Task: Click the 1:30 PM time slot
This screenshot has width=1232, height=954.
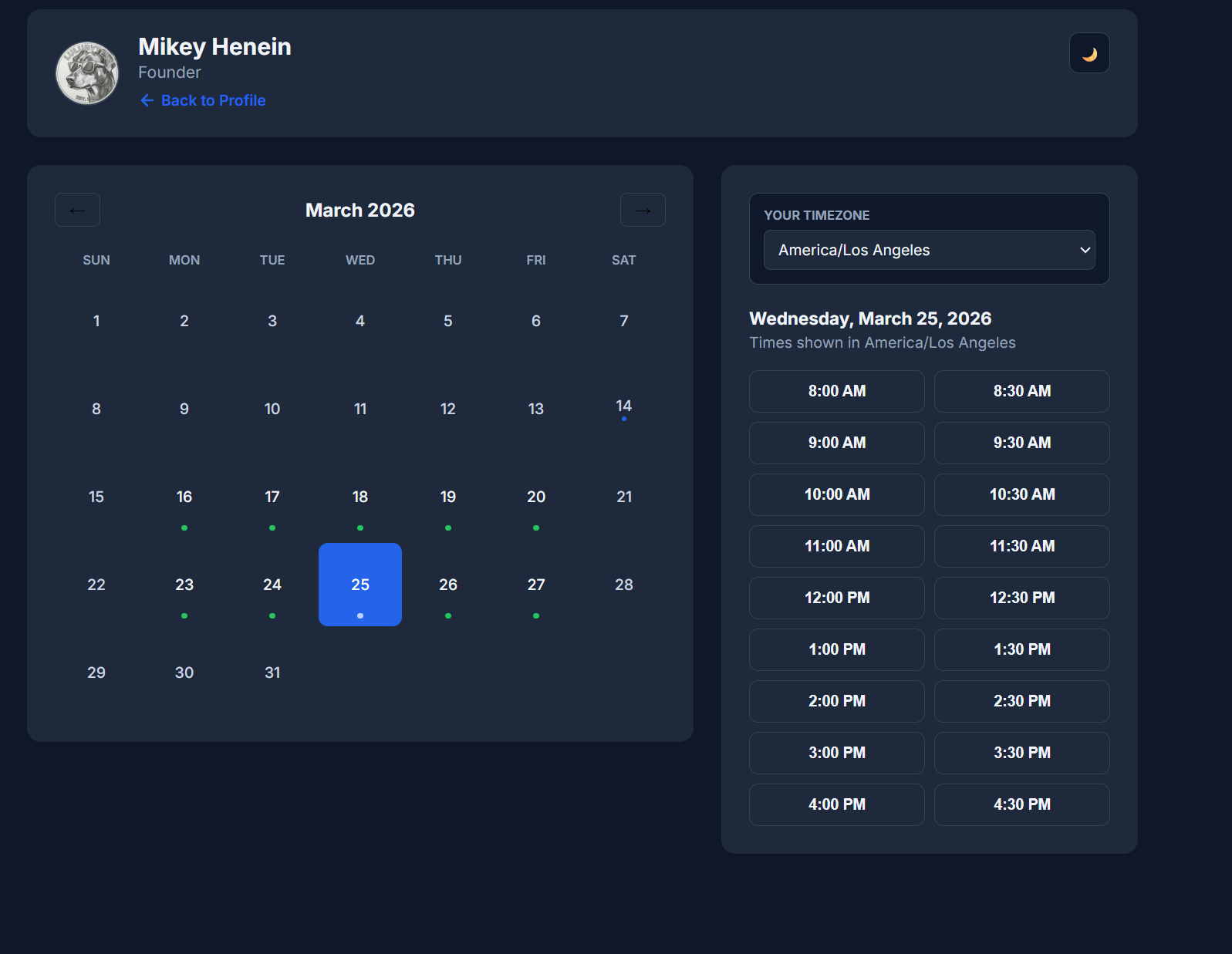Action: click(x=1022, y=649)
